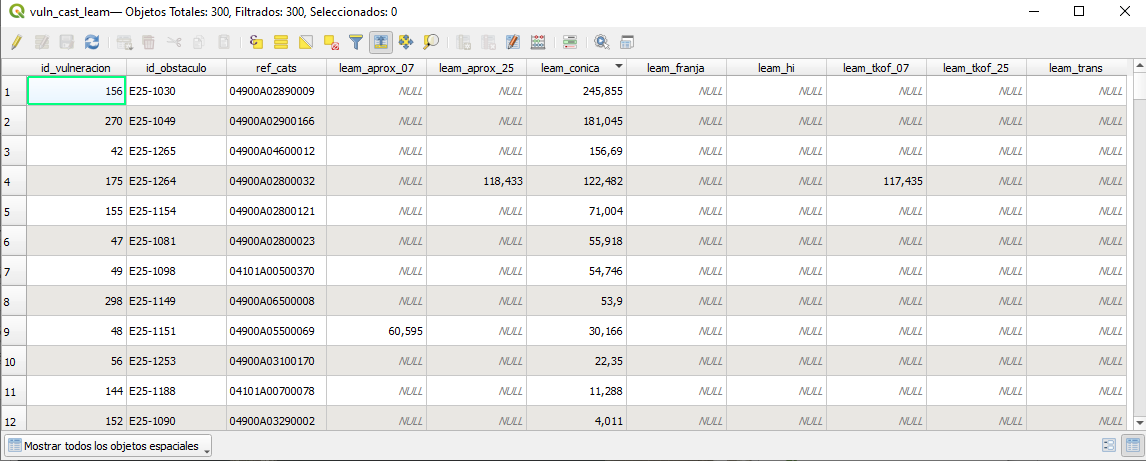Viewport: 1146px width, 461px height.
Task: Toggle sort order on leam_conica header
Action: 577,67
